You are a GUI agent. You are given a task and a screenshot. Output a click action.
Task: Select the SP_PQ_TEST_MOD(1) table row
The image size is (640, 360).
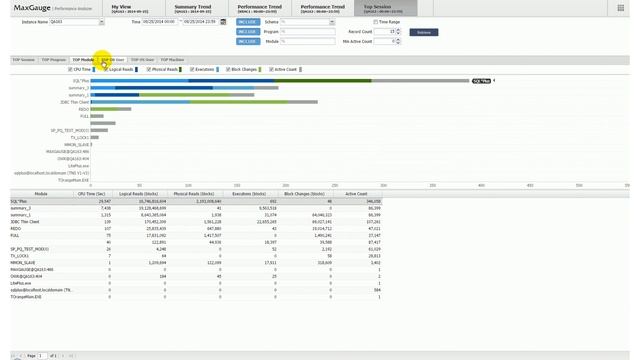pyautogui.click(x=196, y=249)
